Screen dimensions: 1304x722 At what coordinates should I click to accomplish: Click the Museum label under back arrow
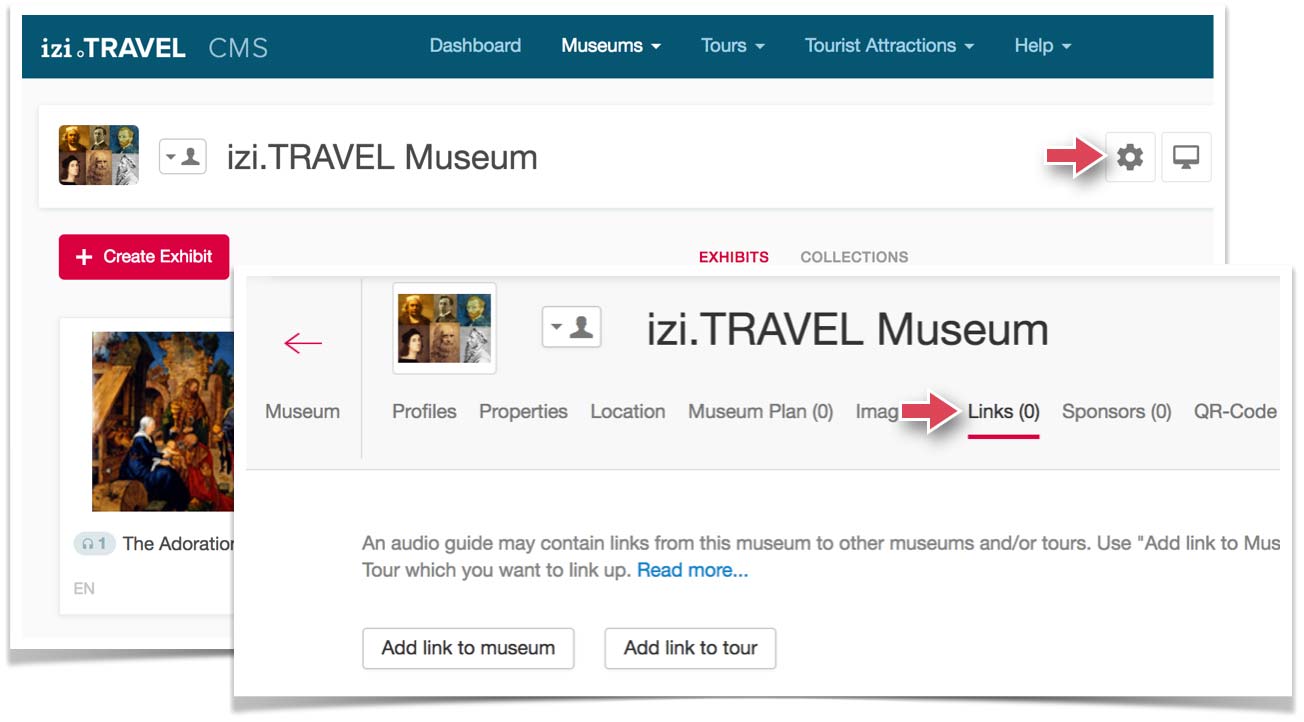pyautogui.click(x=302, y=411)
